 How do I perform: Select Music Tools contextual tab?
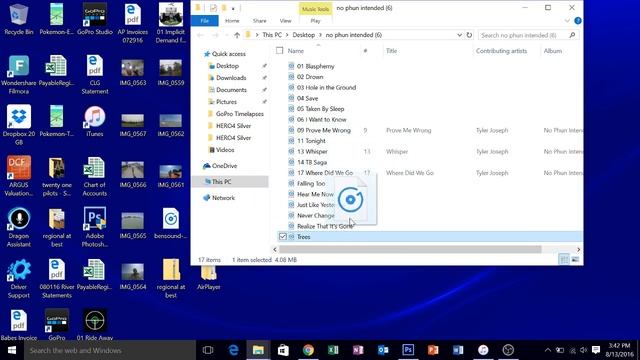pos(315,9)
